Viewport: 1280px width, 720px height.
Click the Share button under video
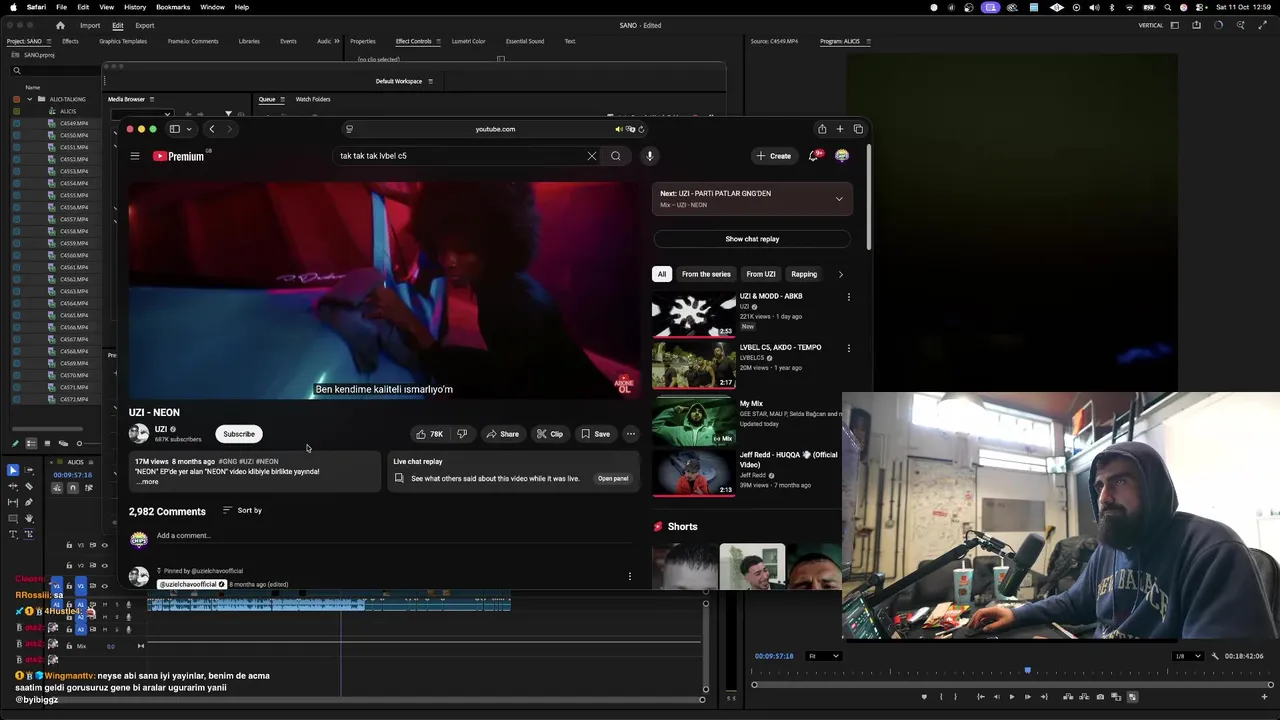(x=502, y=434)
